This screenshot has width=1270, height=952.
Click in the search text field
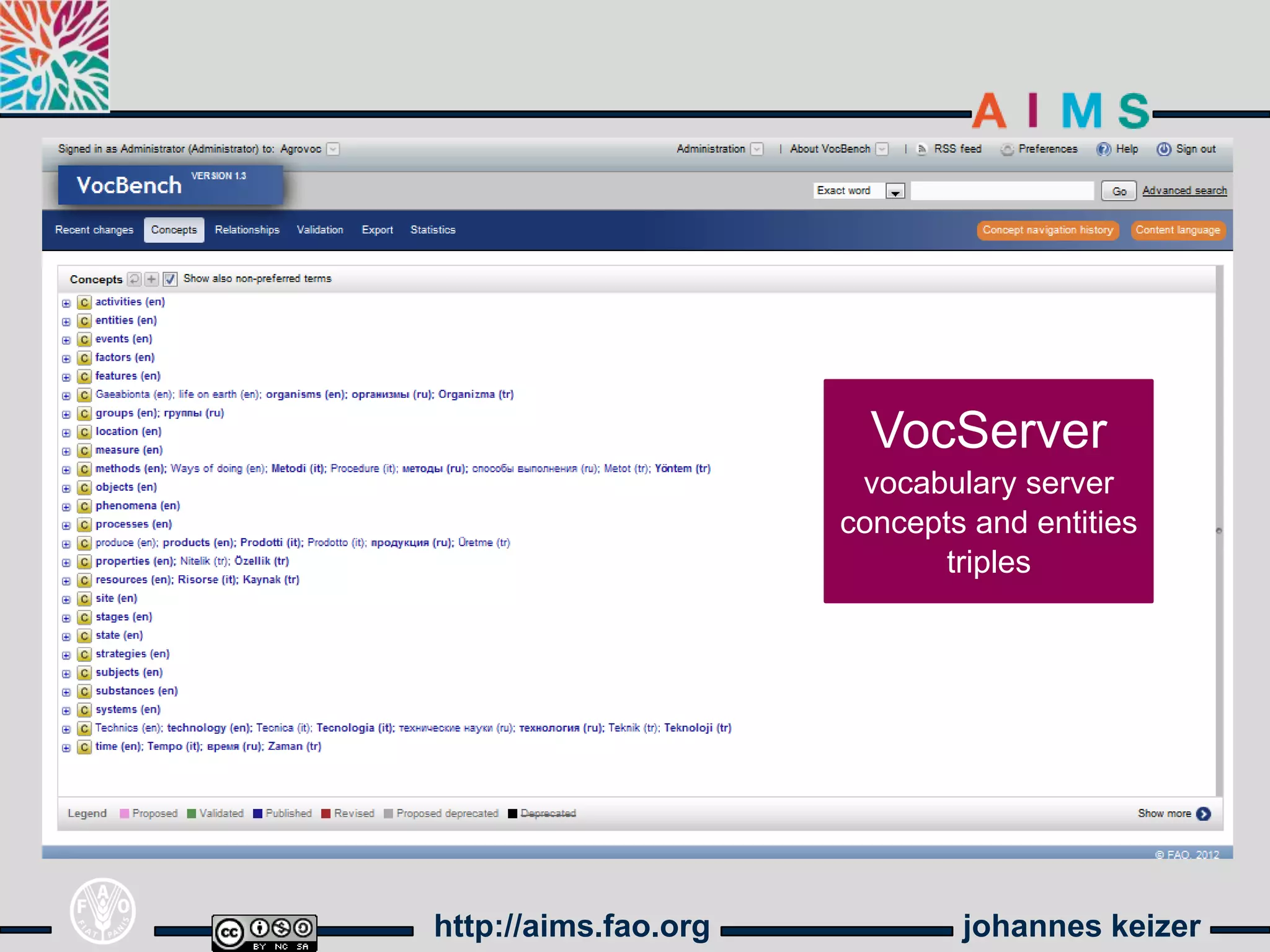tap(1002, 191)
